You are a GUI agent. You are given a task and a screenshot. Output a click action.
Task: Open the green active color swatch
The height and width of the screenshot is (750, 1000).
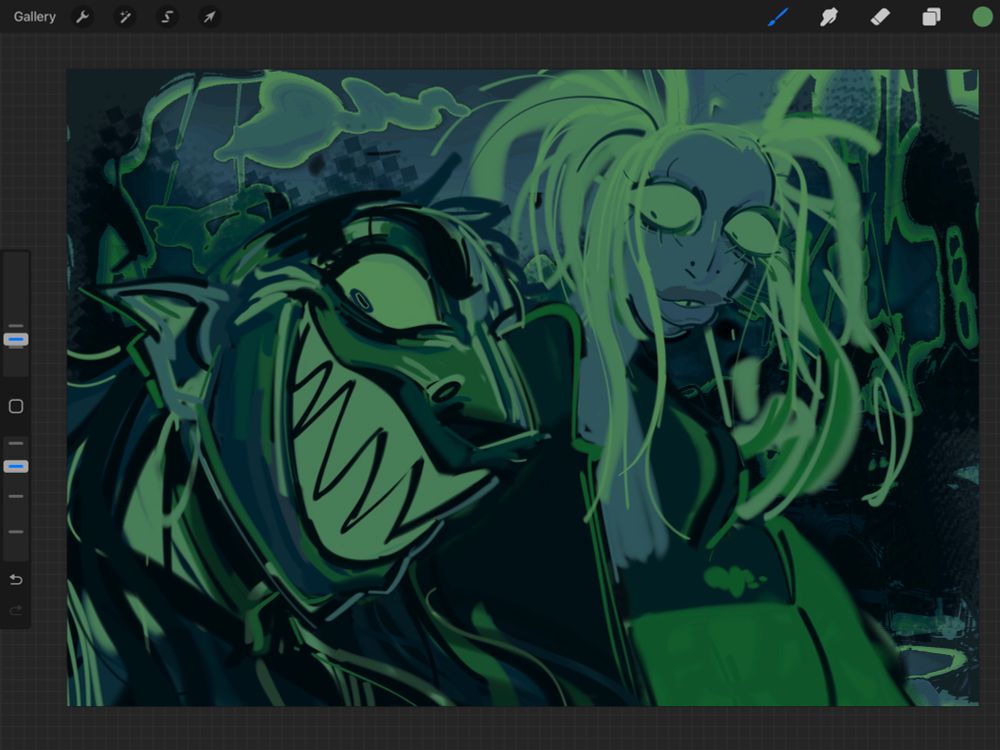pos(982,17)
